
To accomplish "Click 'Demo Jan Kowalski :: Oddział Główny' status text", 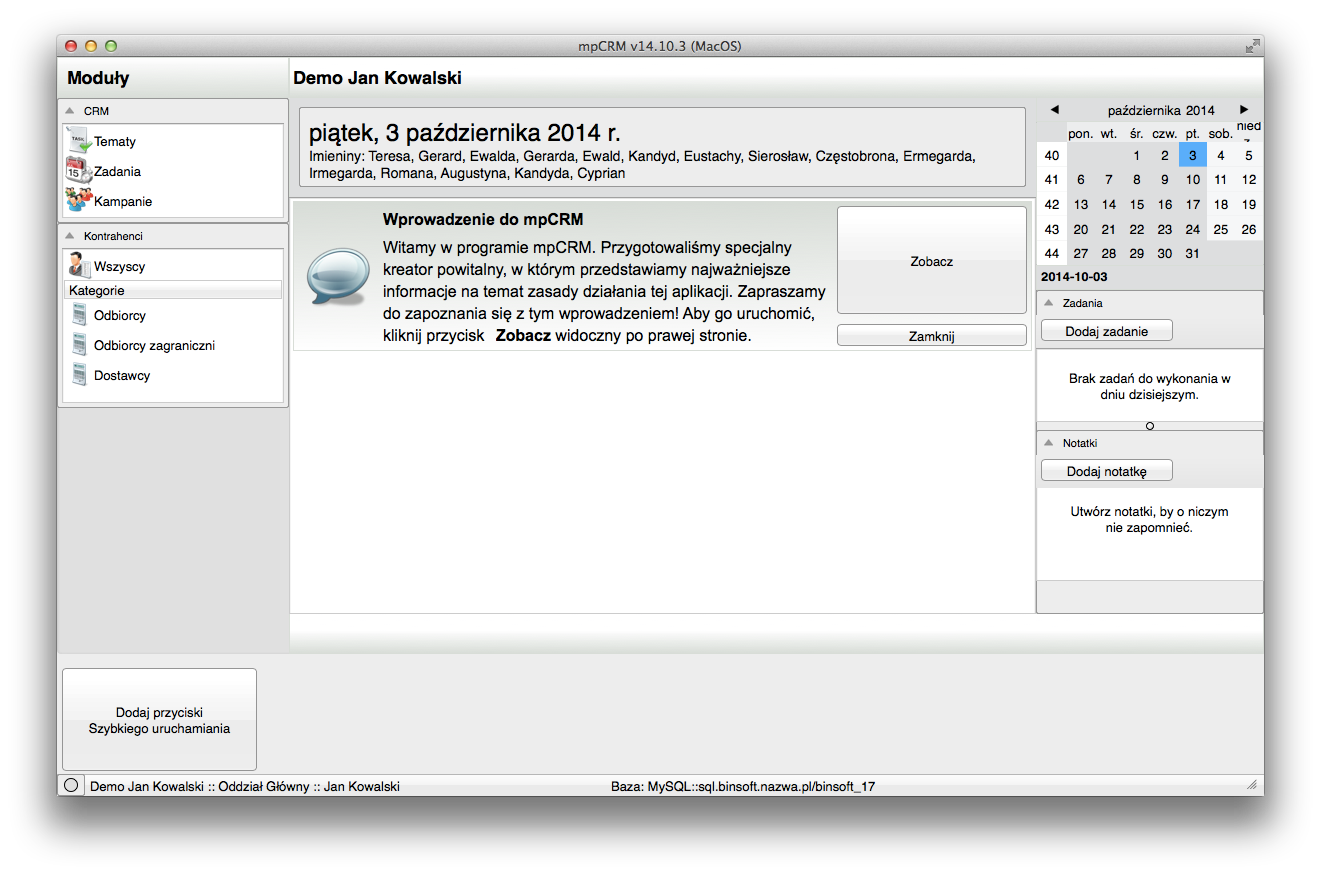I will click(x=245, y=787).
